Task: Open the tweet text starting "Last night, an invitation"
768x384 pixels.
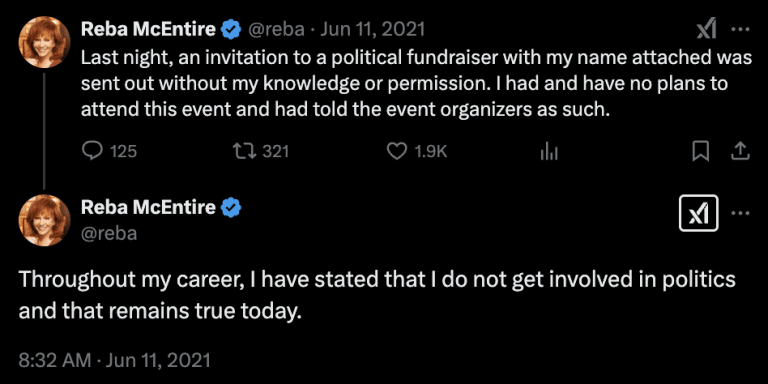Action: tap(416, 84)
